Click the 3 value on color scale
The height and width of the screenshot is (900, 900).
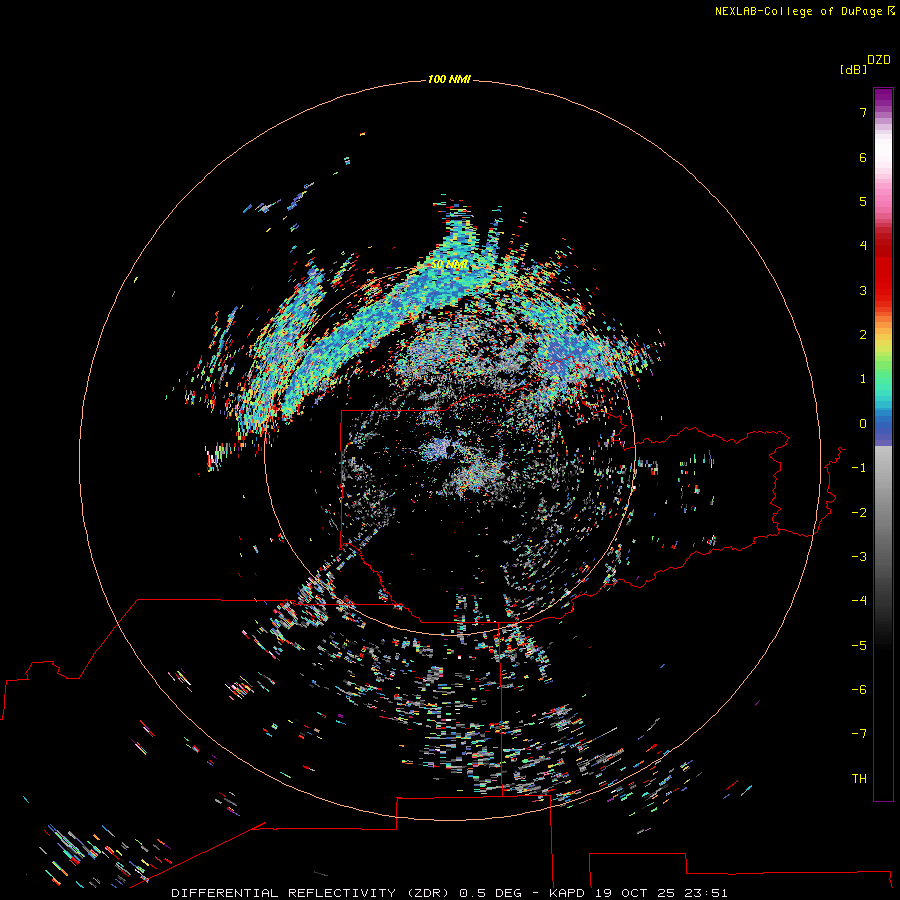(x=863, y=290)
